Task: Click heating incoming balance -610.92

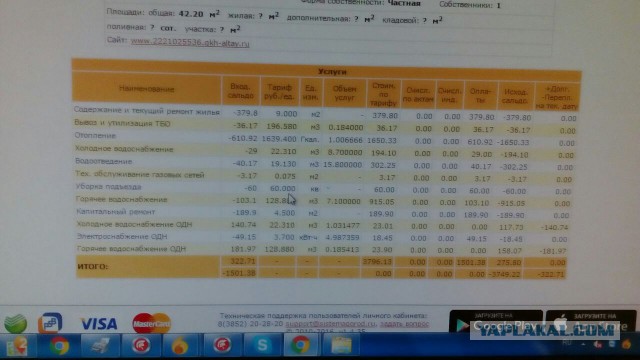Action: (243, 138)
